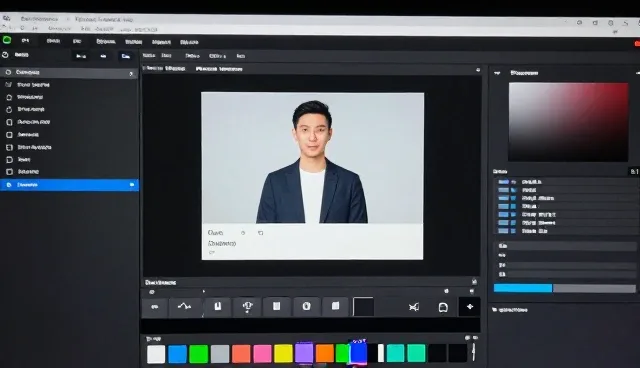Click the empty dark square in the tool row
The image size is (640, 368).
point(363,307)
